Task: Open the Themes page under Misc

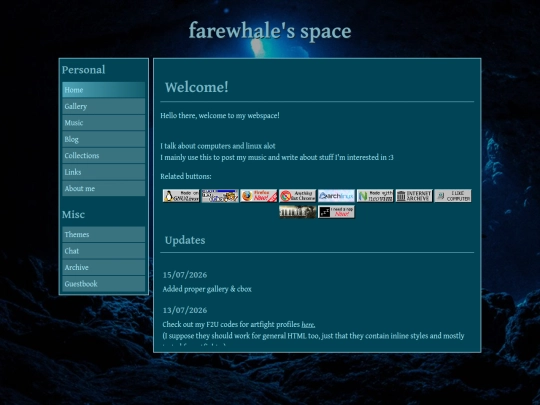Action: [x=104, y=235]
